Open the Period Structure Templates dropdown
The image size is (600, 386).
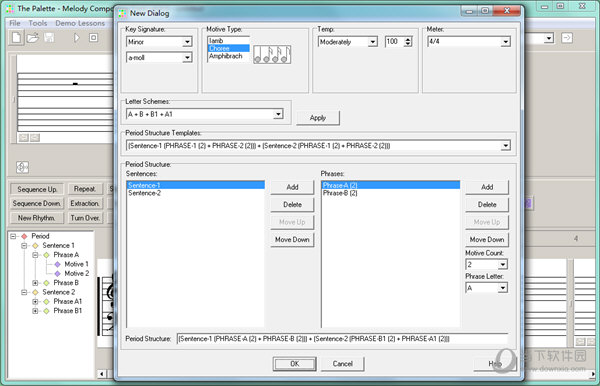tap(505, 146)
